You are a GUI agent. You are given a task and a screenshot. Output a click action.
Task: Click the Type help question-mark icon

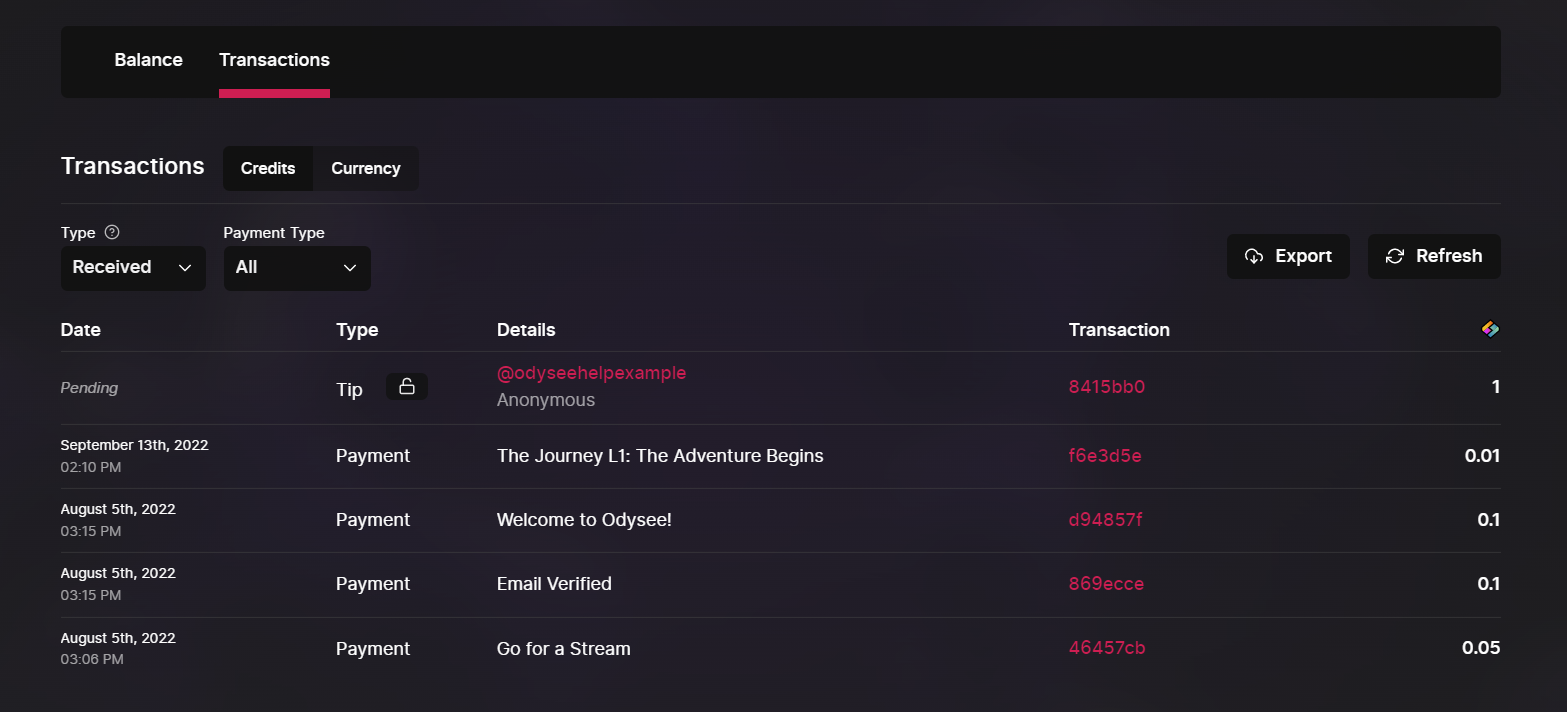[112, 233]
